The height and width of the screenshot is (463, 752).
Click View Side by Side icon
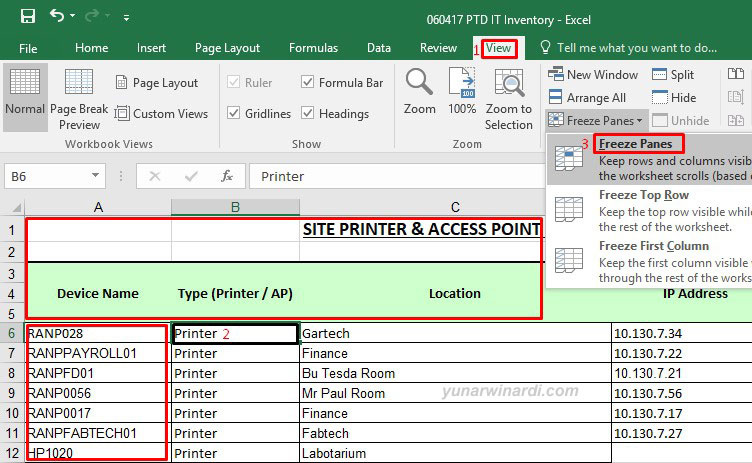[736, 74]
